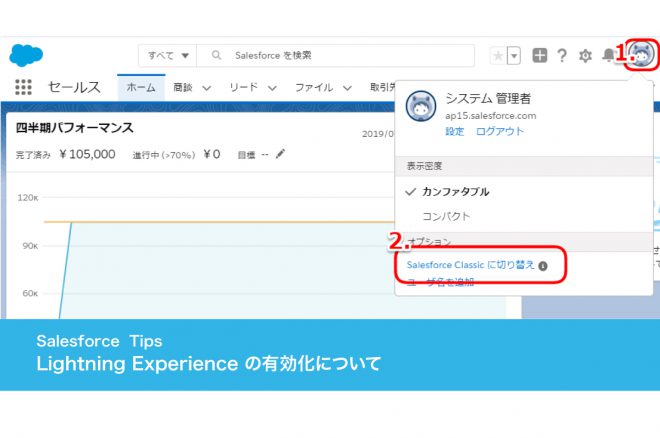Click the セールス app name

tap(74, 87)
